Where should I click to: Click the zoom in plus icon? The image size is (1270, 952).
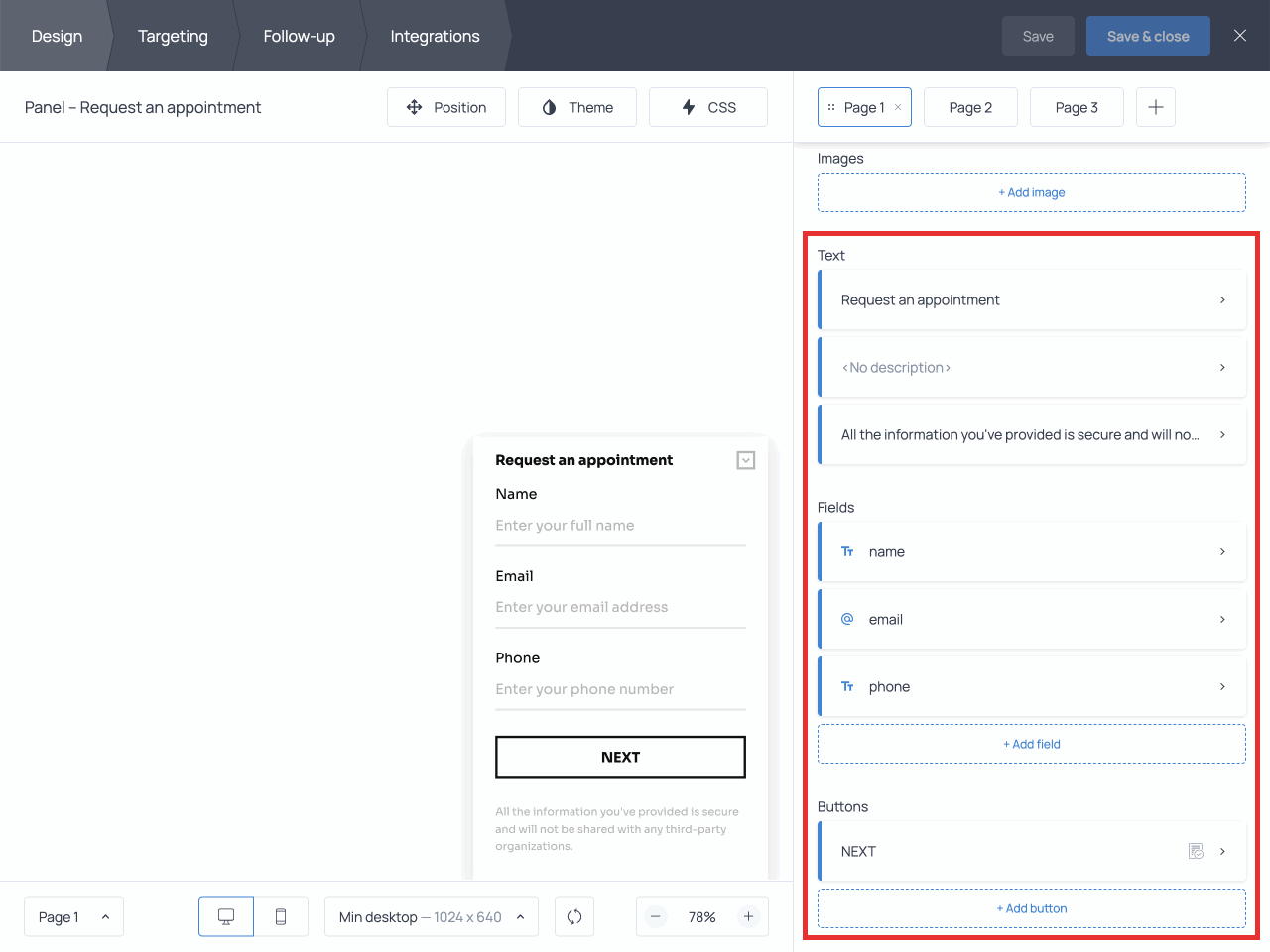[748, 917]
